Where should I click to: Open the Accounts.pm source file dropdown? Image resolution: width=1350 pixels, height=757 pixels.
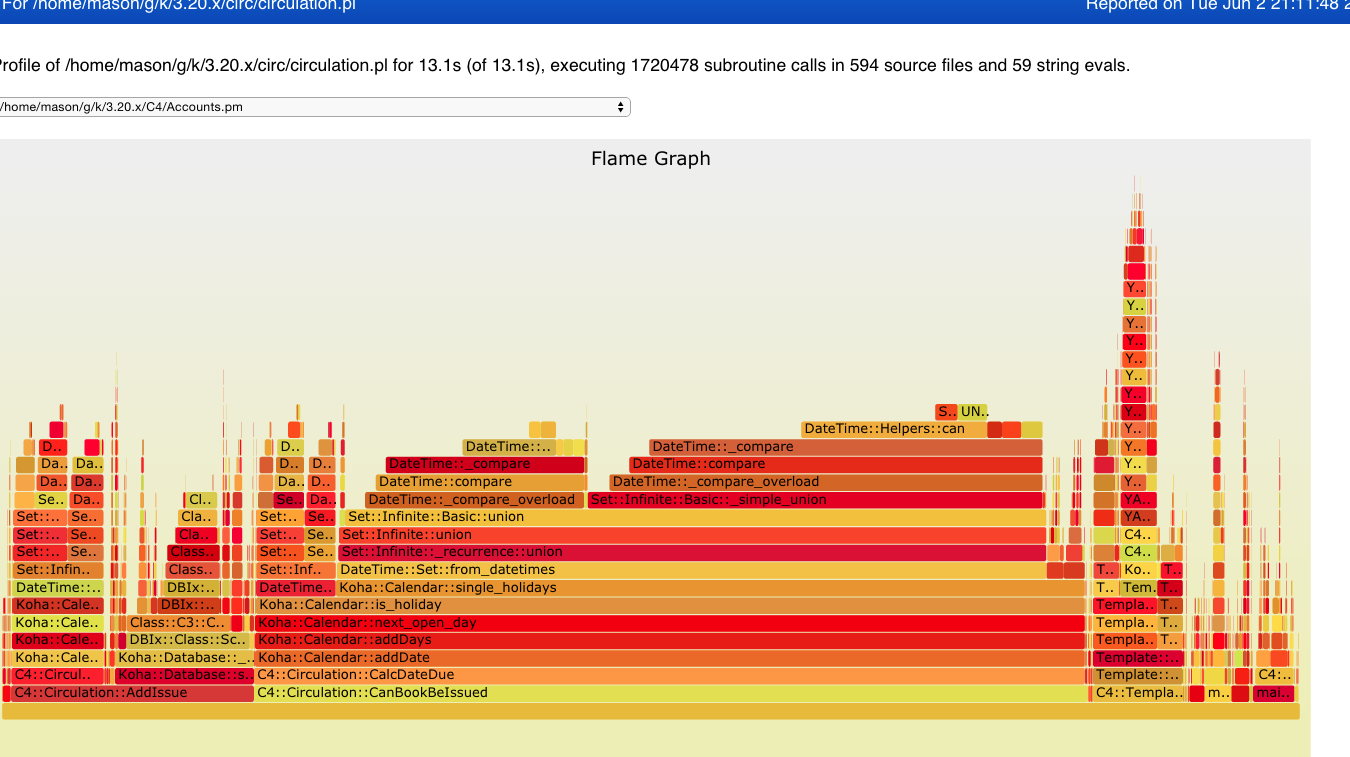(314, 107)
